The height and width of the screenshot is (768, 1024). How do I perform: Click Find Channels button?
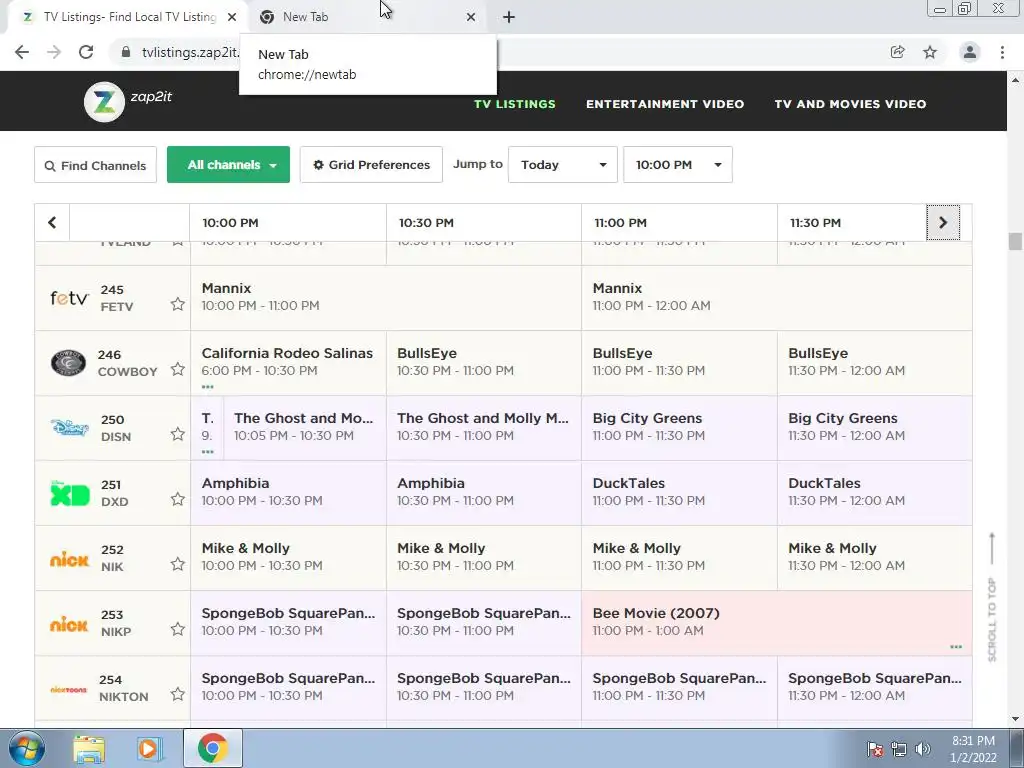pos(95,165)
